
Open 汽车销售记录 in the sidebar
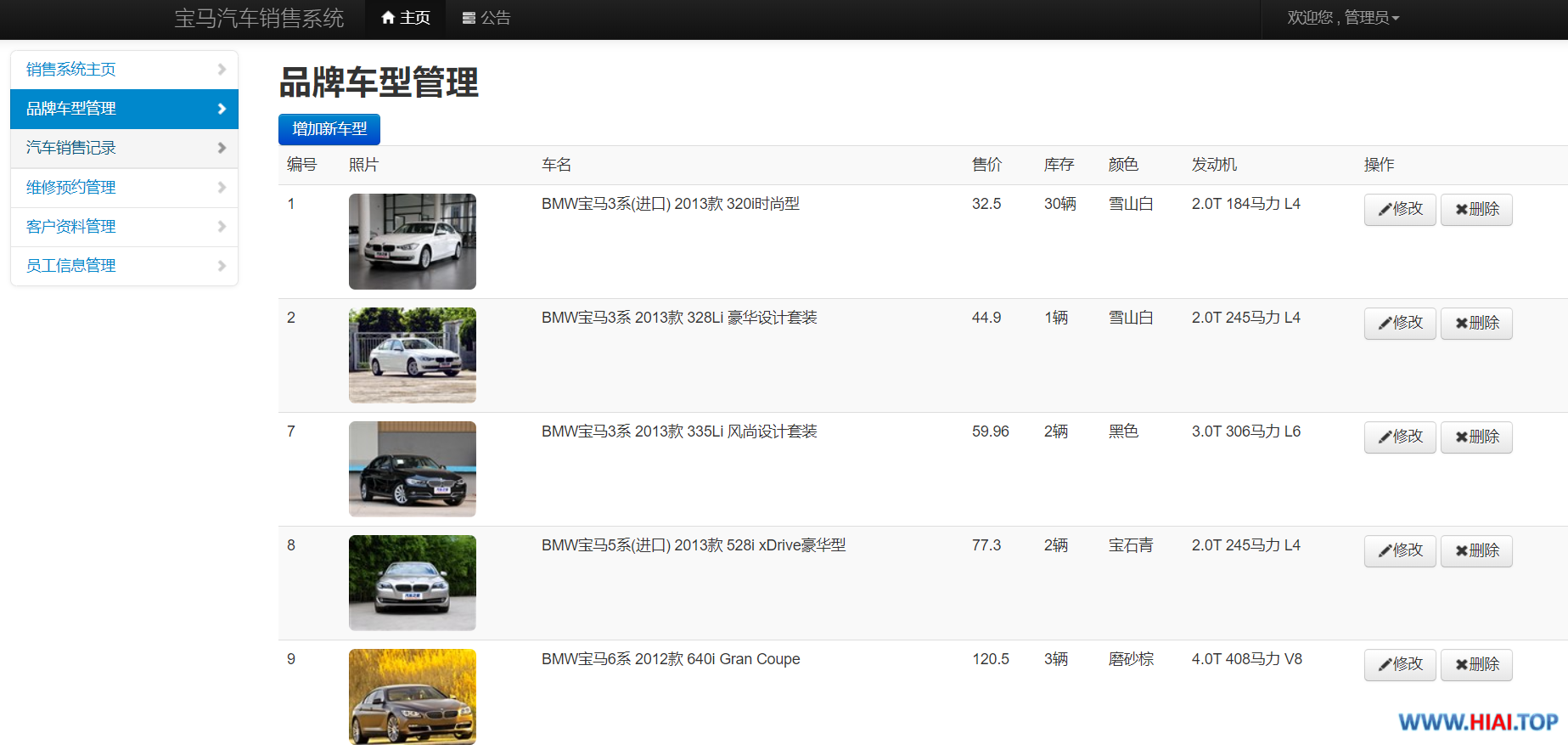pos(124,148)
